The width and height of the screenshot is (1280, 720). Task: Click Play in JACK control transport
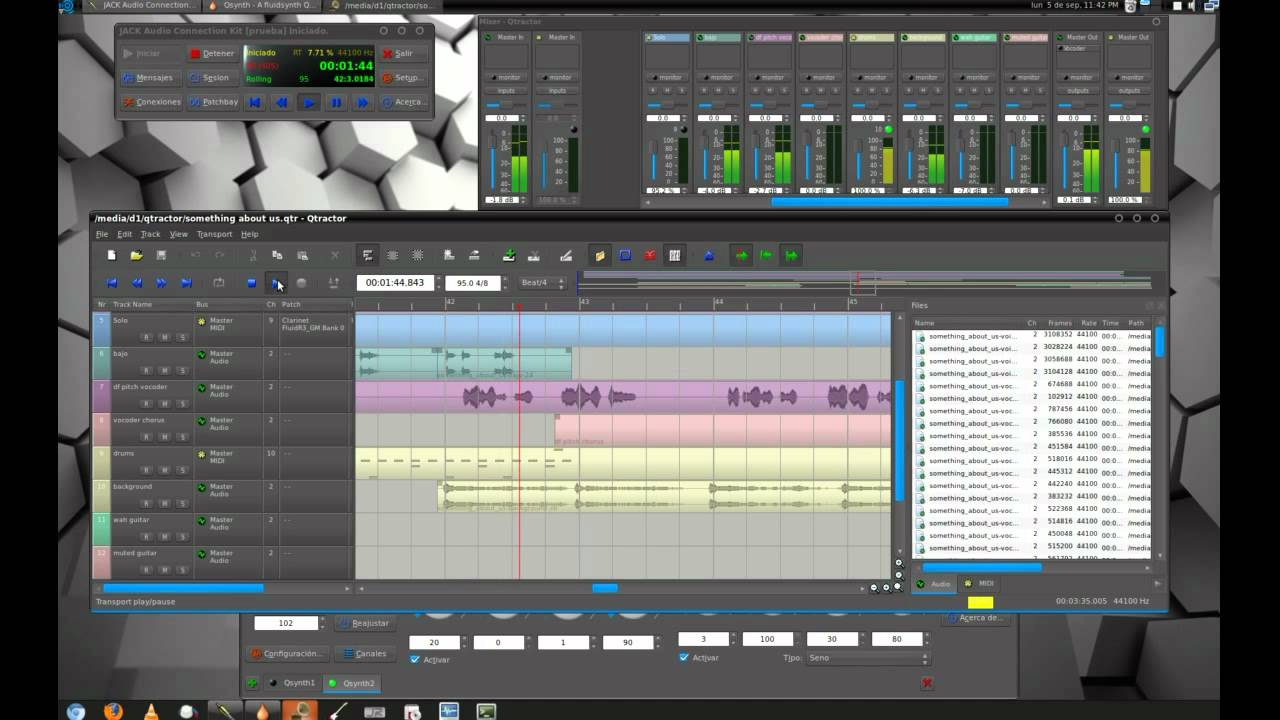[x=309, y=102]
